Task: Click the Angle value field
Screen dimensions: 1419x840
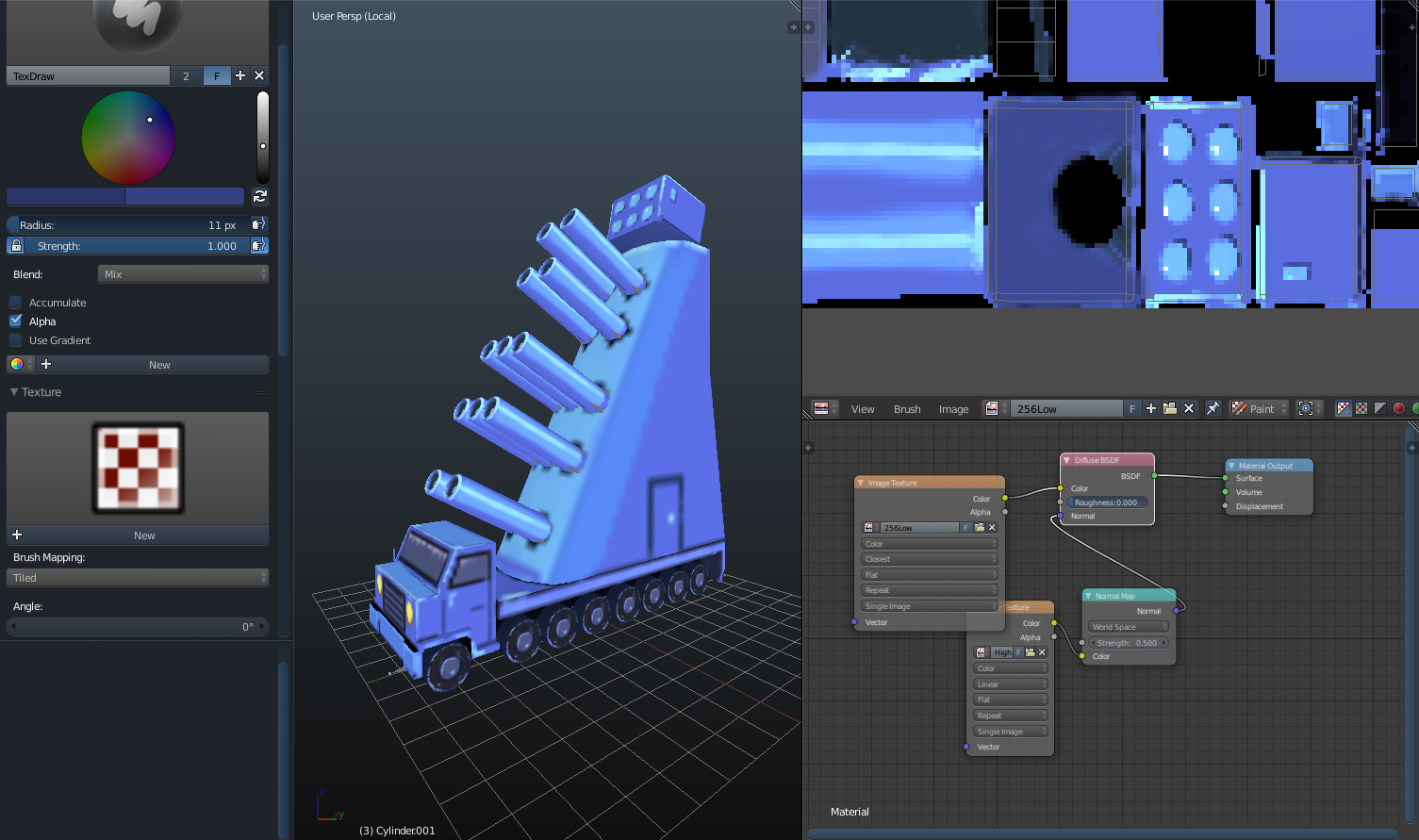Action: pos(138,627)
